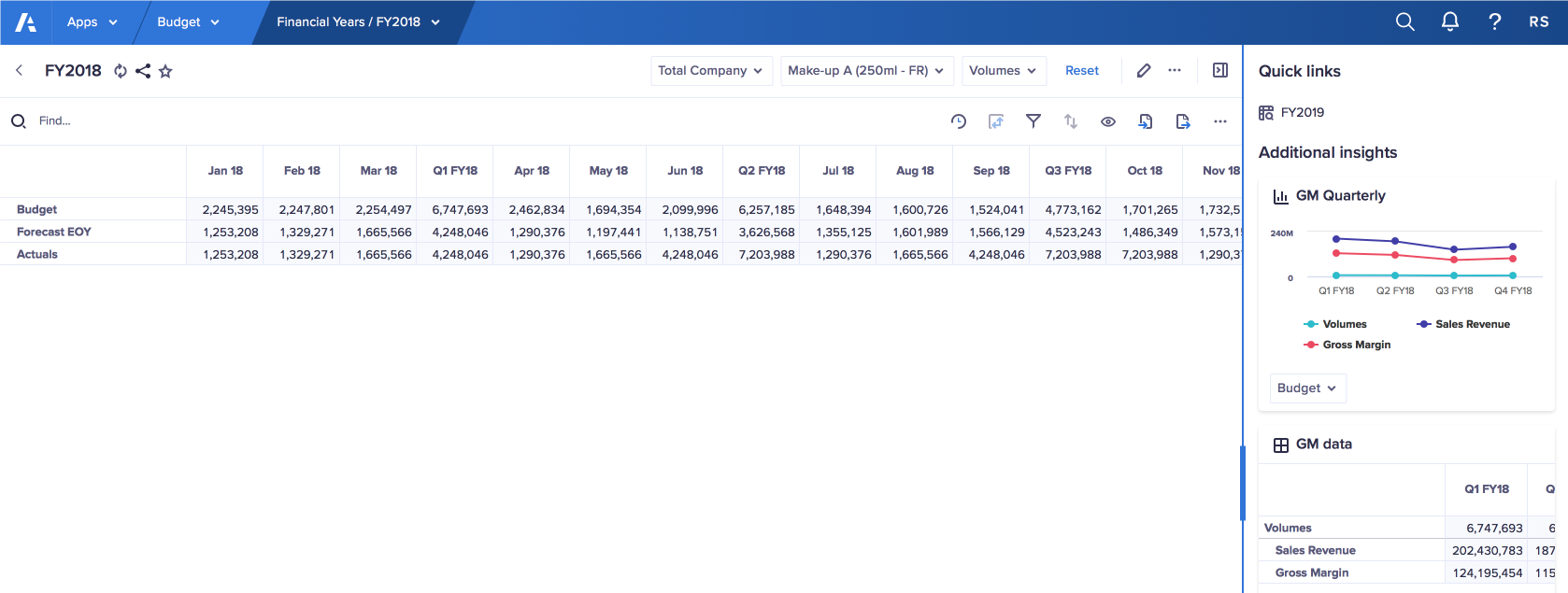The width and height of the screenshot is (1568, 593).
Task: Open the Volumes context selector
Action: (x=1003, y=71)
